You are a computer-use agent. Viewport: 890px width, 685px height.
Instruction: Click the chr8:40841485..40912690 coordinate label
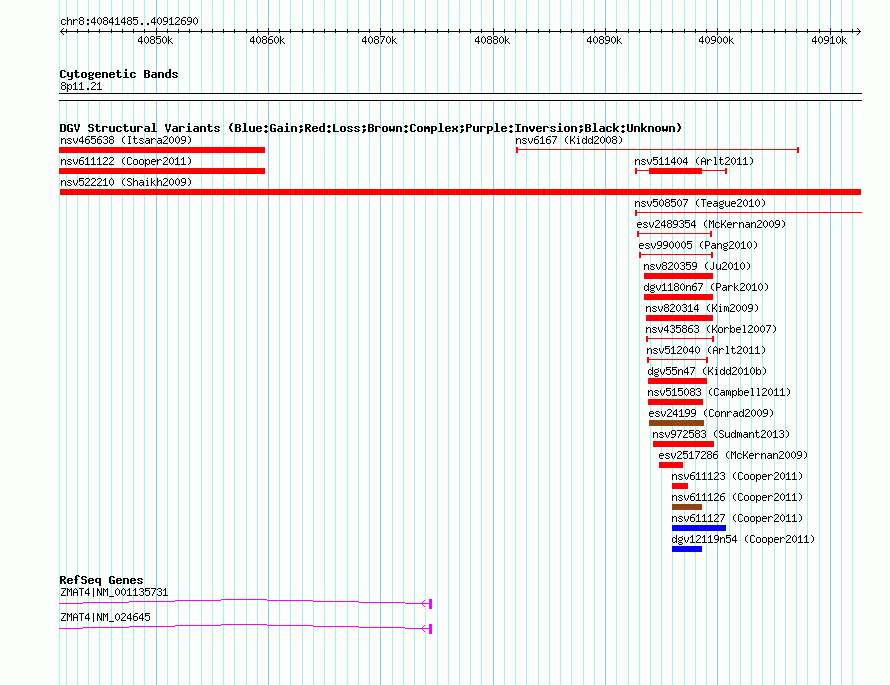[129, 21]
